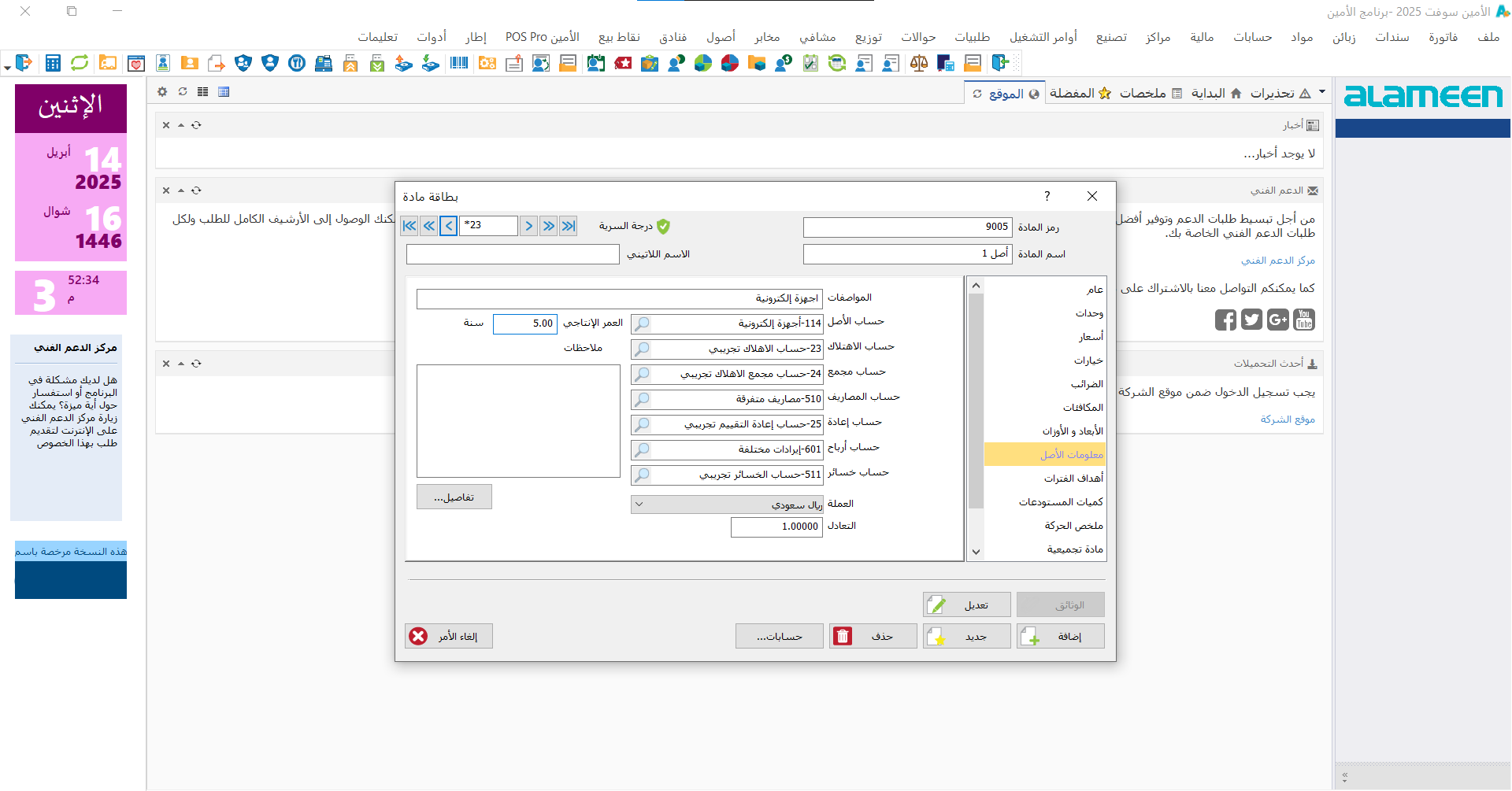The width and height of the screenshot is (1512, 791).
Task: Click search icon beside حساب الأصل field
Action: 642,323
